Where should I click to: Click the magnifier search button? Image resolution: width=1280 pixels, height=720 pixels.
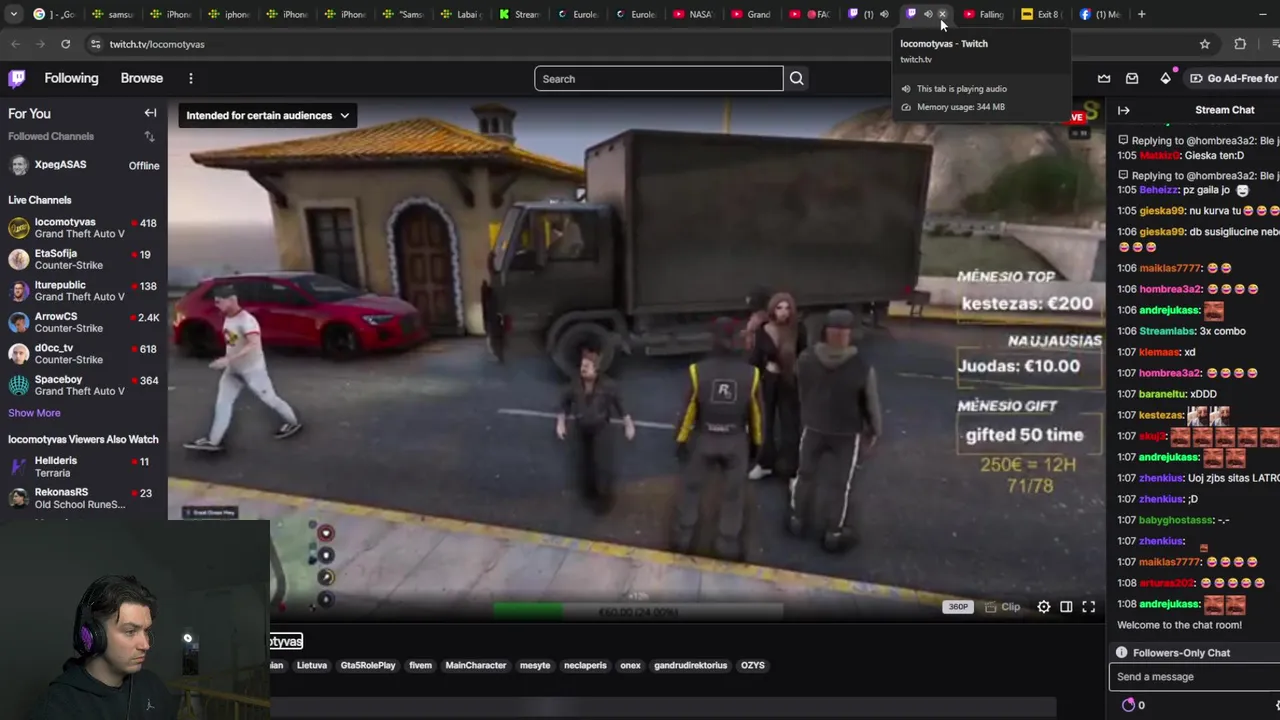point(796,79)
